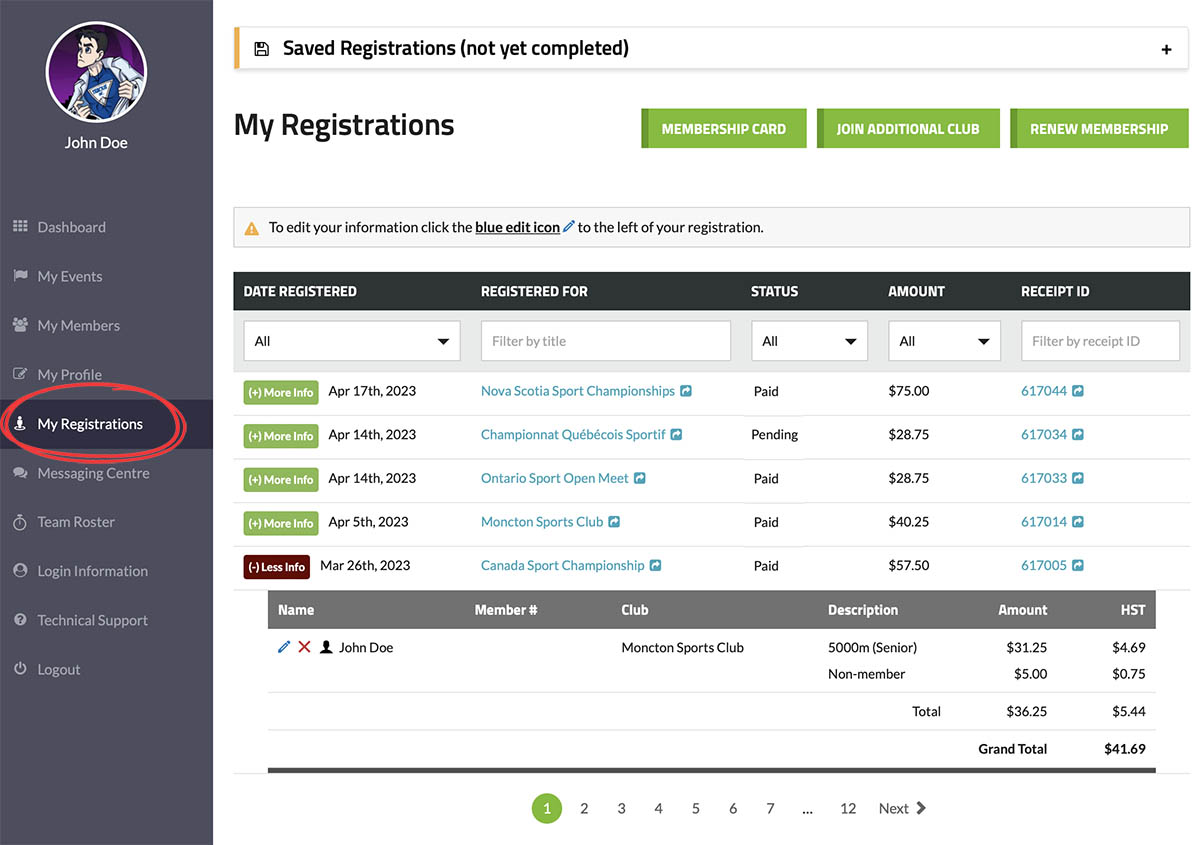This screenshot has width=1200, height=845.
Task: Open the Ontario Sport Open Meet link
Action: coord(555,478)
